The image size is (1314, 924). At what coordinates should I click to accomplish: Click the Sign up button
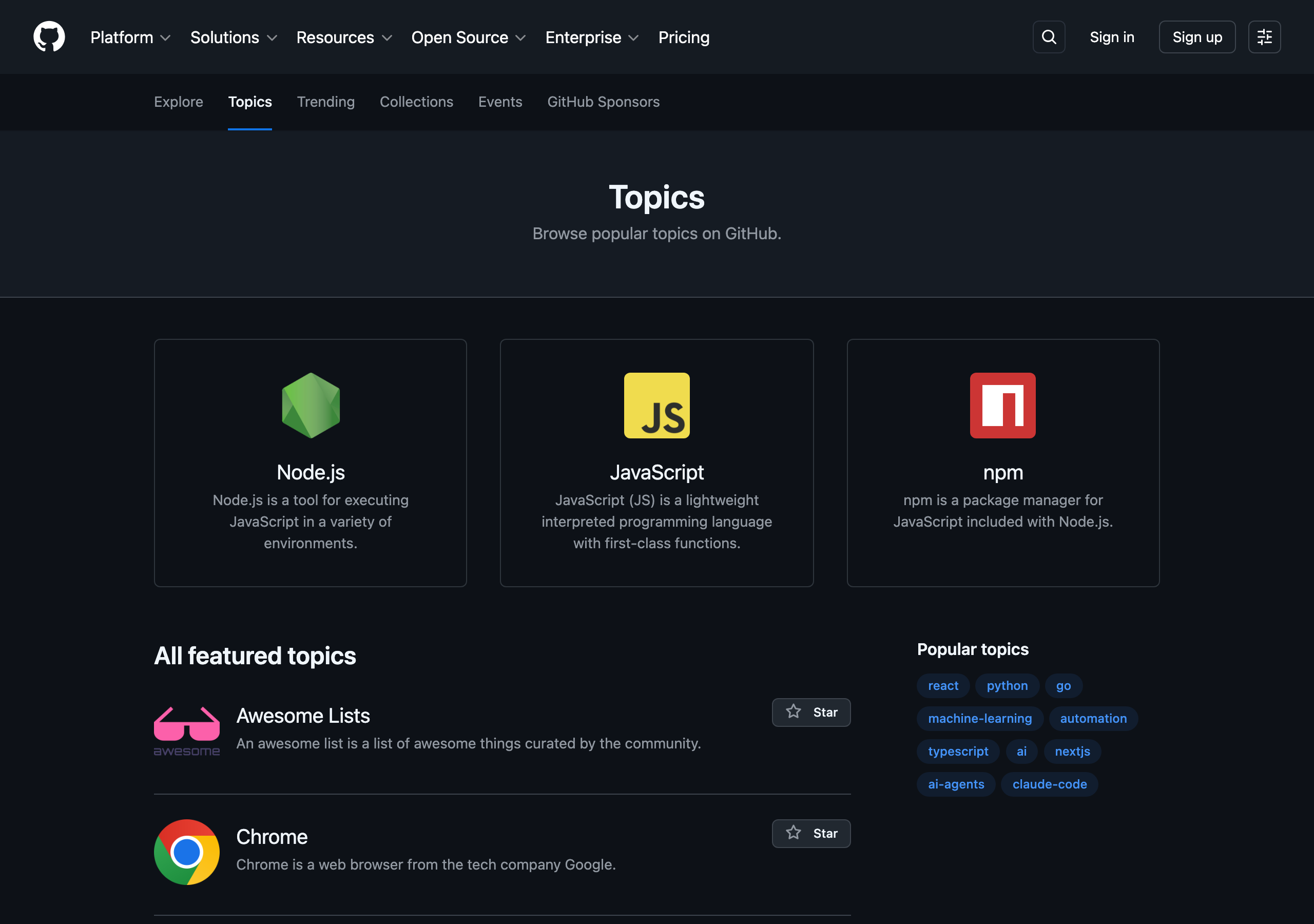click(x=1196, y=37)
